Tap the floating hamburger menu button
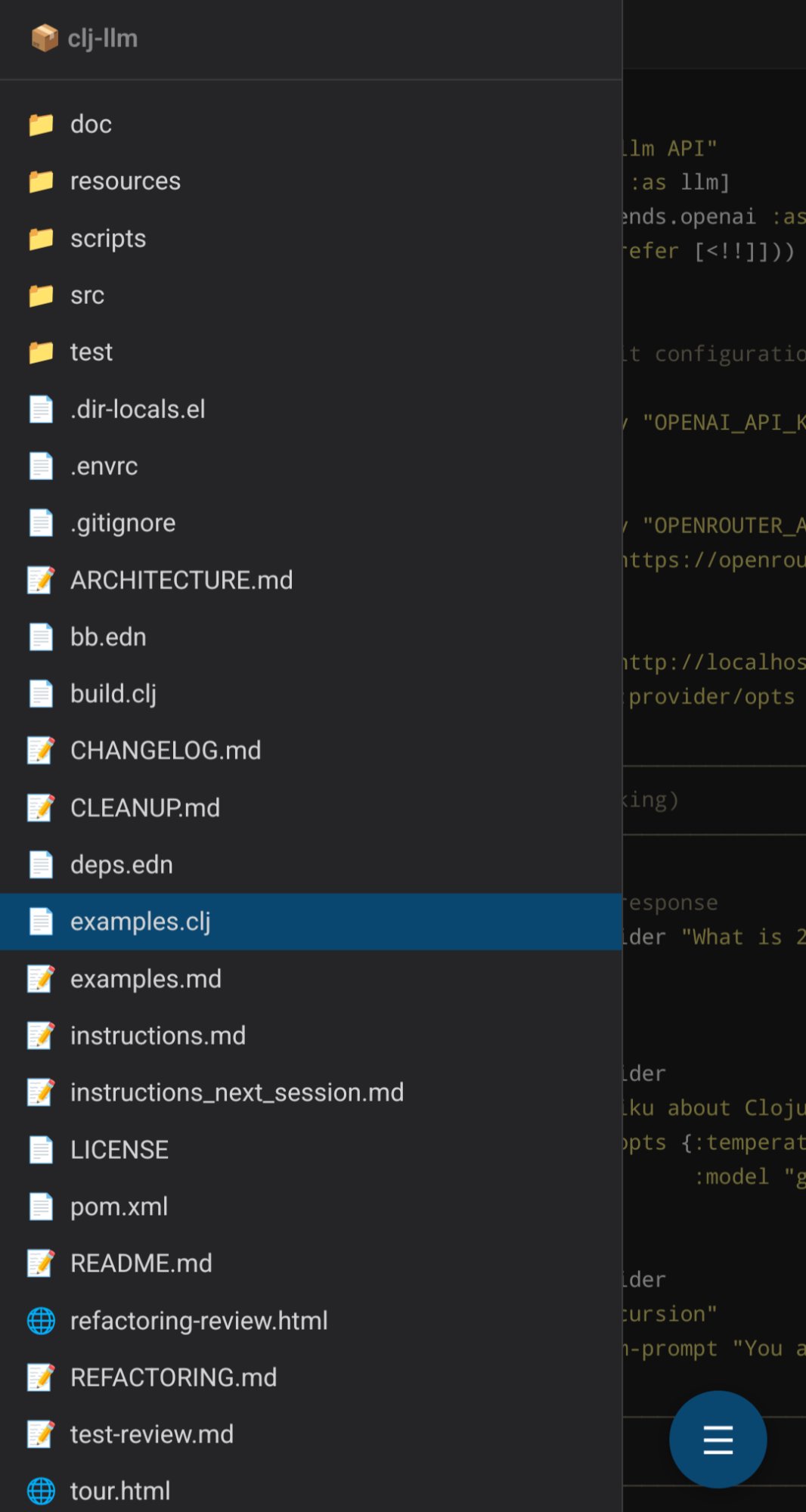806x1512 pixels. tap(718, 1439)
